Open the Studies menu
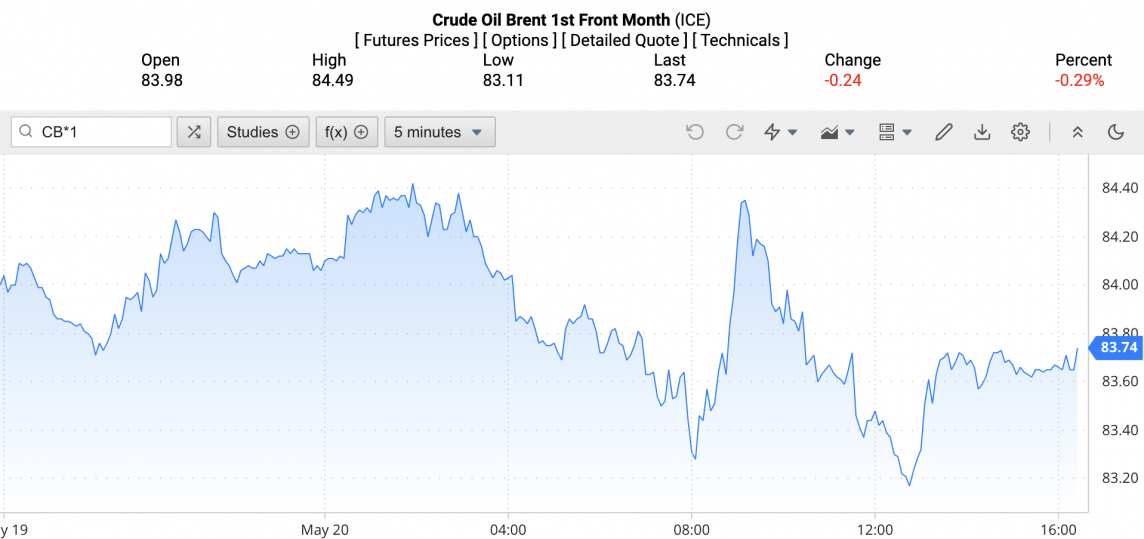Image resolution: width=1144 pixels, height=539 pixels. tap(263, 132)
